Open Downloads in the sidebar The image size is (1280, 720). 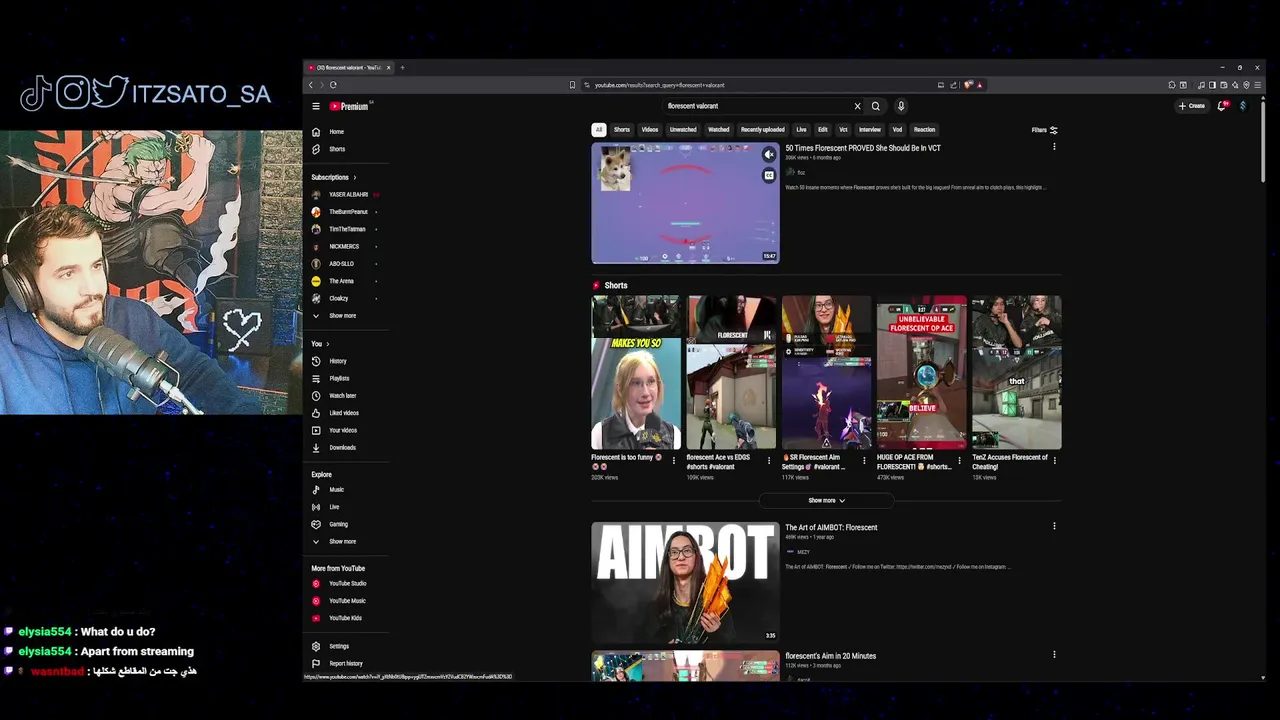pyautogui.click(x=342, y=448)
